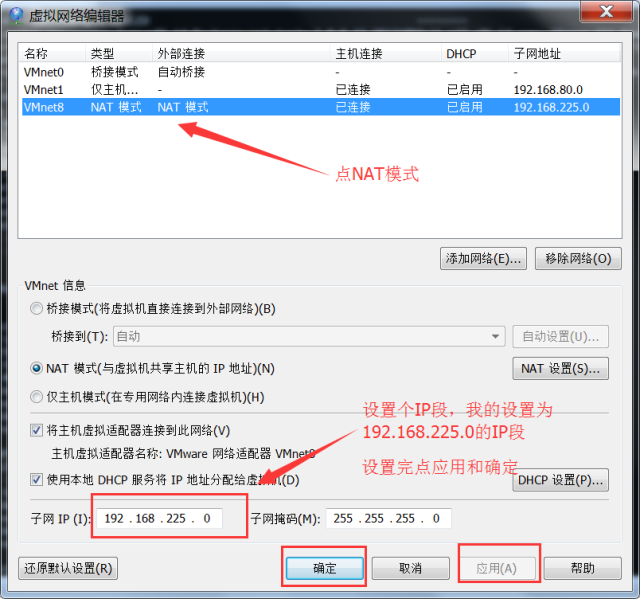640x599 pixels.
Task: Open NAT 设置(S)... dialog
Action: [x=560, y=368]
